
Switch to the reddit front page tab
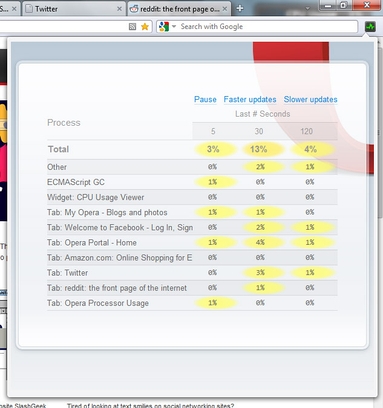click(x=179, y=9)
